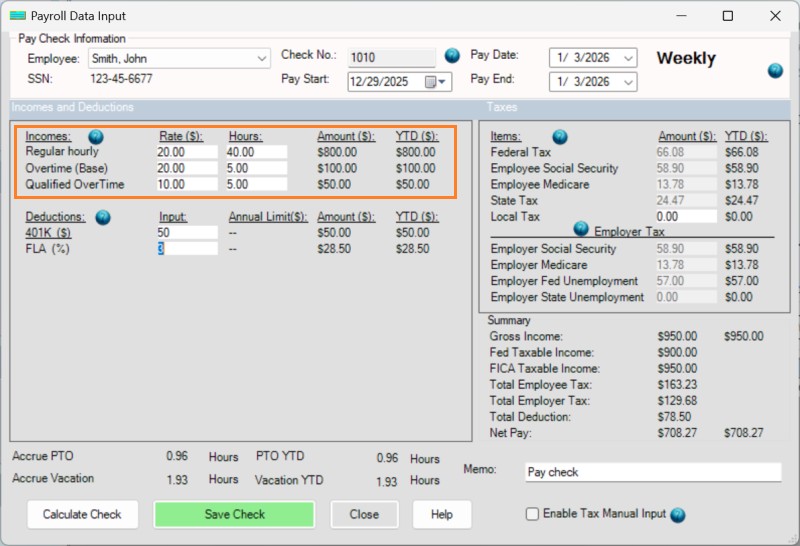Open the Pay Date dropdown
This screenshot has width=800, height=546.
click(x=629, y=58)
